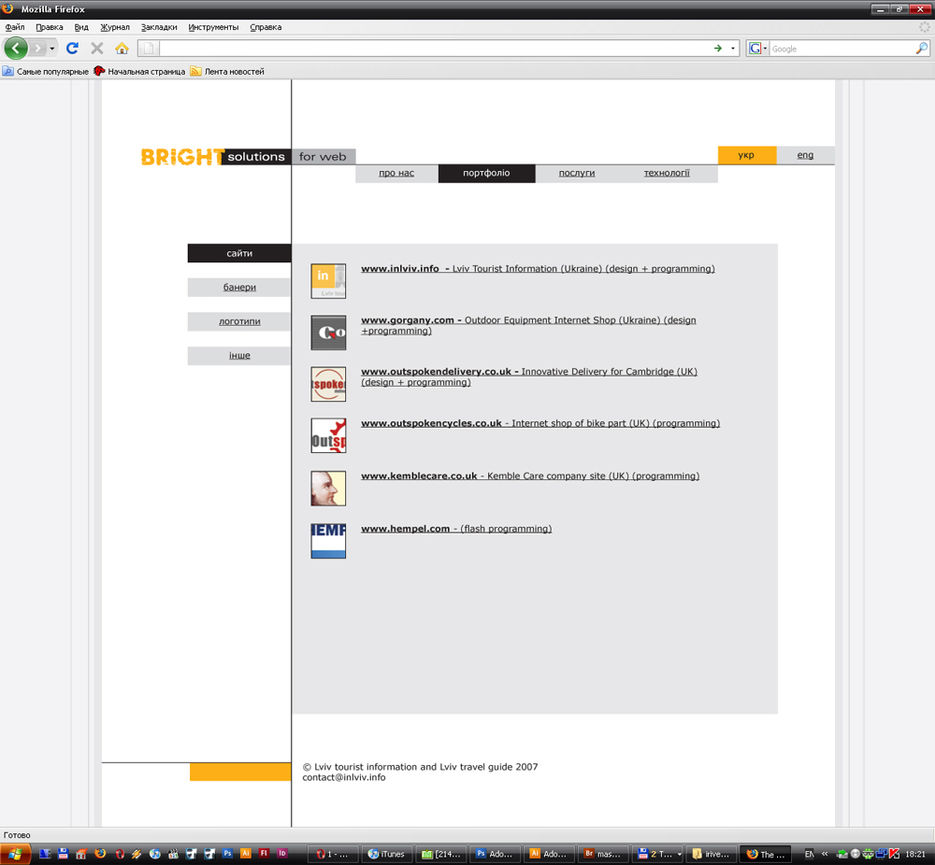Go to the home page via house icon

click(122, 48)
